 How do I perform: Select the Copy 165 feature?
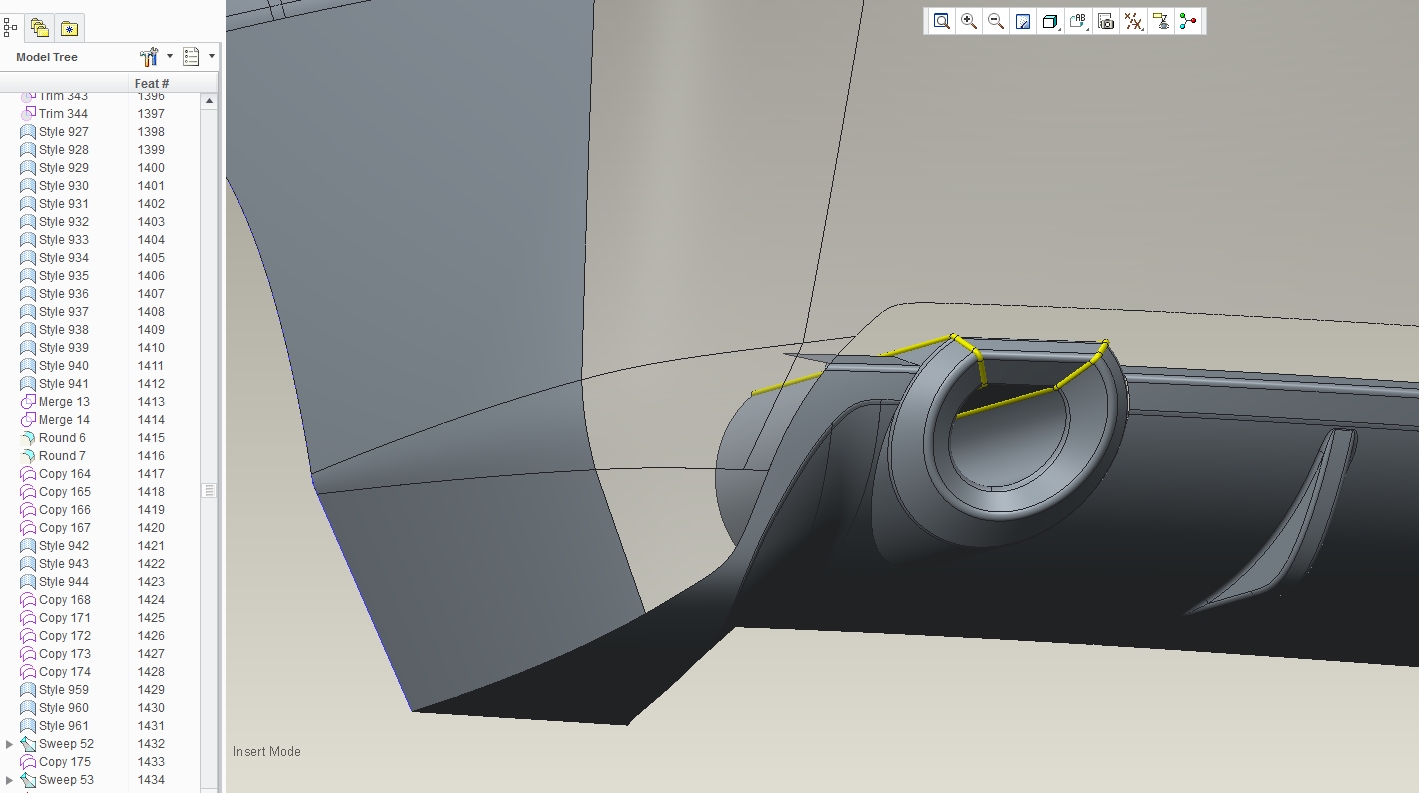tap(65, 492)
